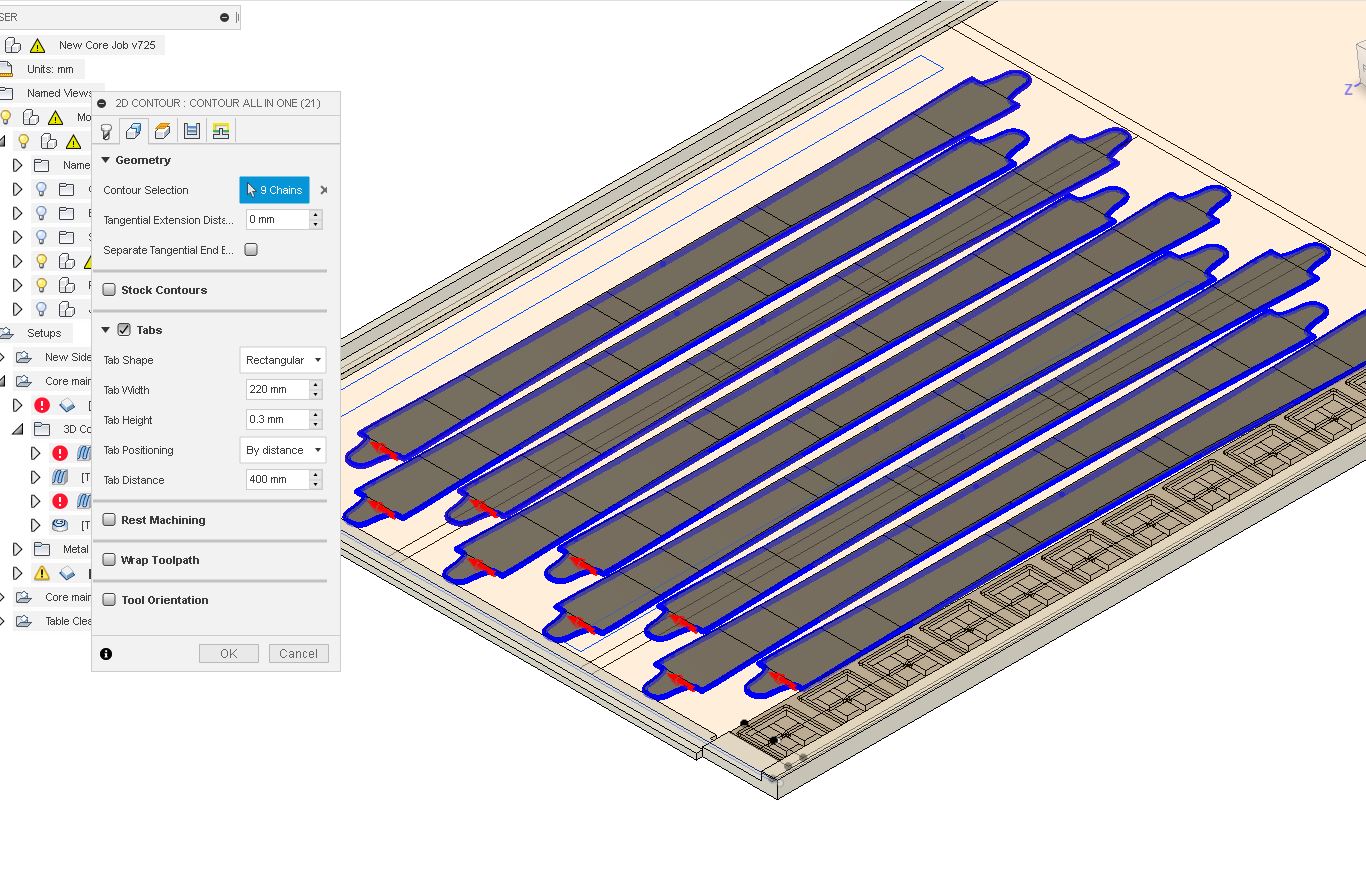Open the Tab Shape dropdown
Screen dimensions: 1366x875
tap(283, 359)
